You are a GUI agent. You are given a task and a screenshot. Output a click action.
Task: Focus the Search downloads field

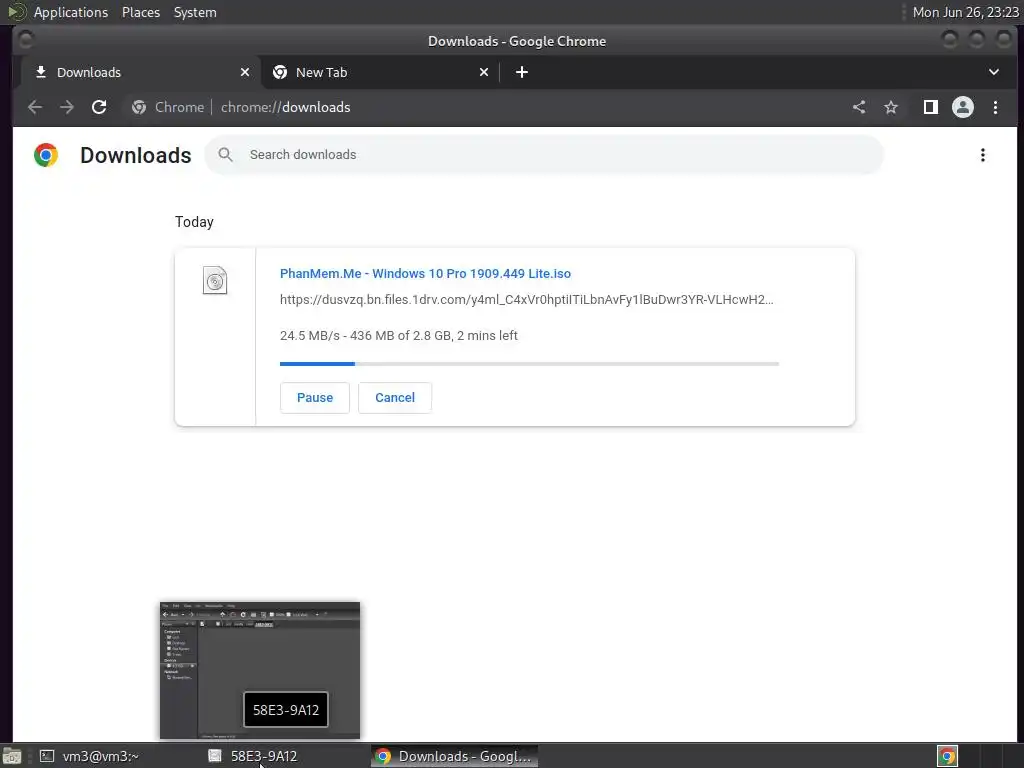[x=544, y=155]
